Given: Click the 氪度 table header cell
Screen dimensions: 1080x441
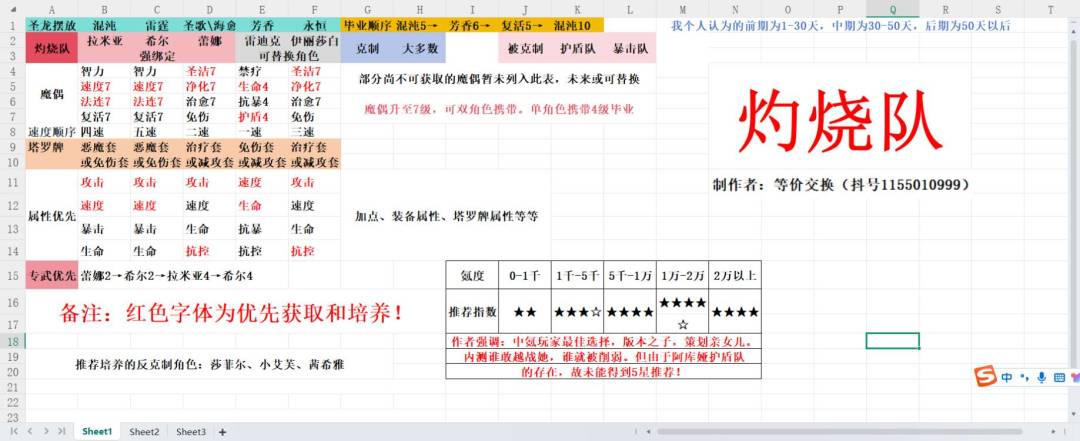Looking at the screenshot, I should click(x=472, y=275).
